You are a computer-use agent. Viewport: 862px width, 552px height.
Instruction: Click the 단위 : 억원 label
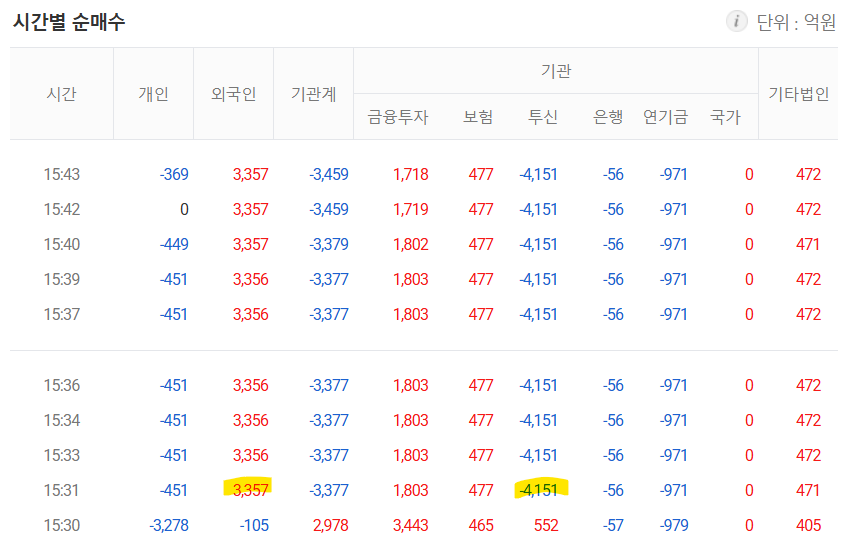pyautogui.click(x=796, y=22)
